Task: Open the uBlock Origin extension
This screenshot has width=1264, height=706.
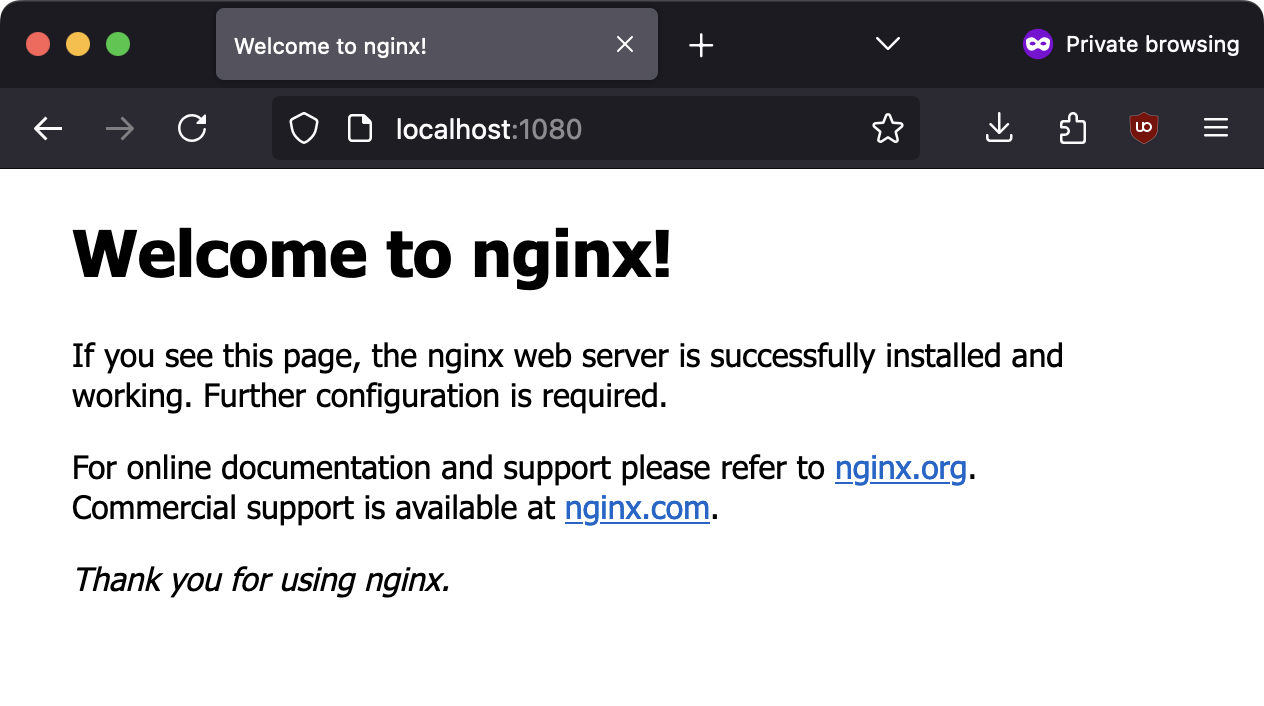Action: coord(1143,129)
